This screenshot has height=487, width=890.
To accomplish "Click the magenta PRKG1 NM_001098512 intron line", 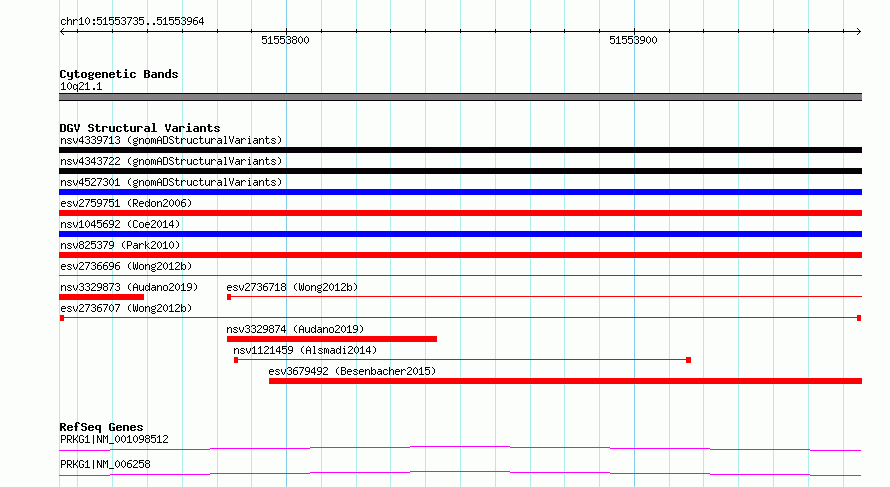I will click(x=460, y=448).
